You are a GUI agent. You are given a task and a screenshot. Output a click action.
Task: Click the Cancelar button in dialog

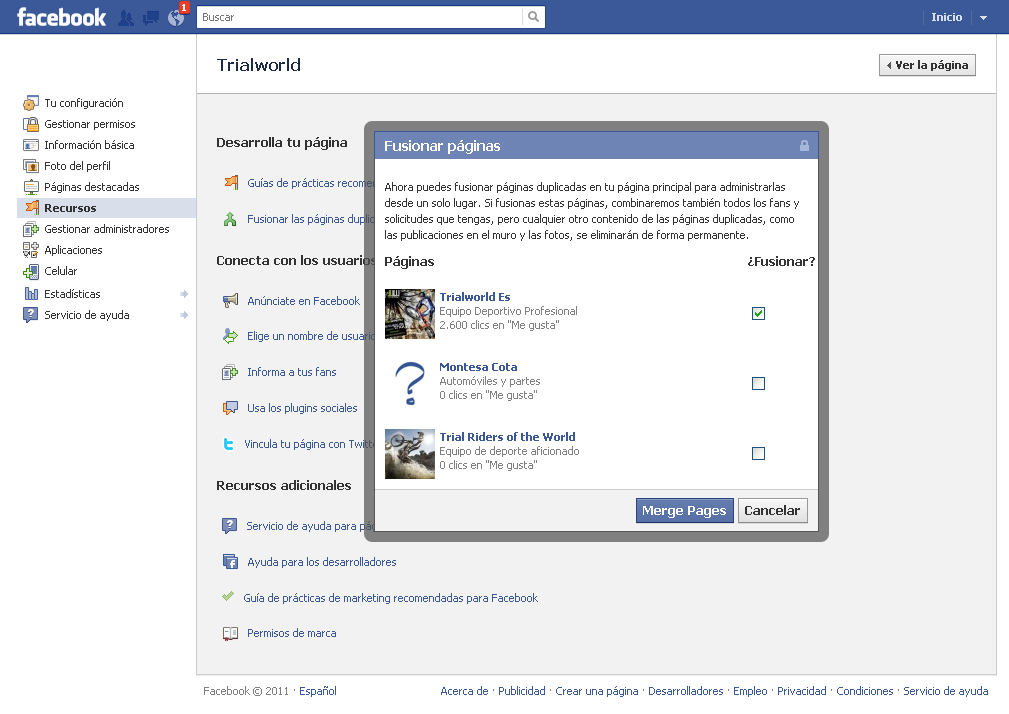(772, 511)
